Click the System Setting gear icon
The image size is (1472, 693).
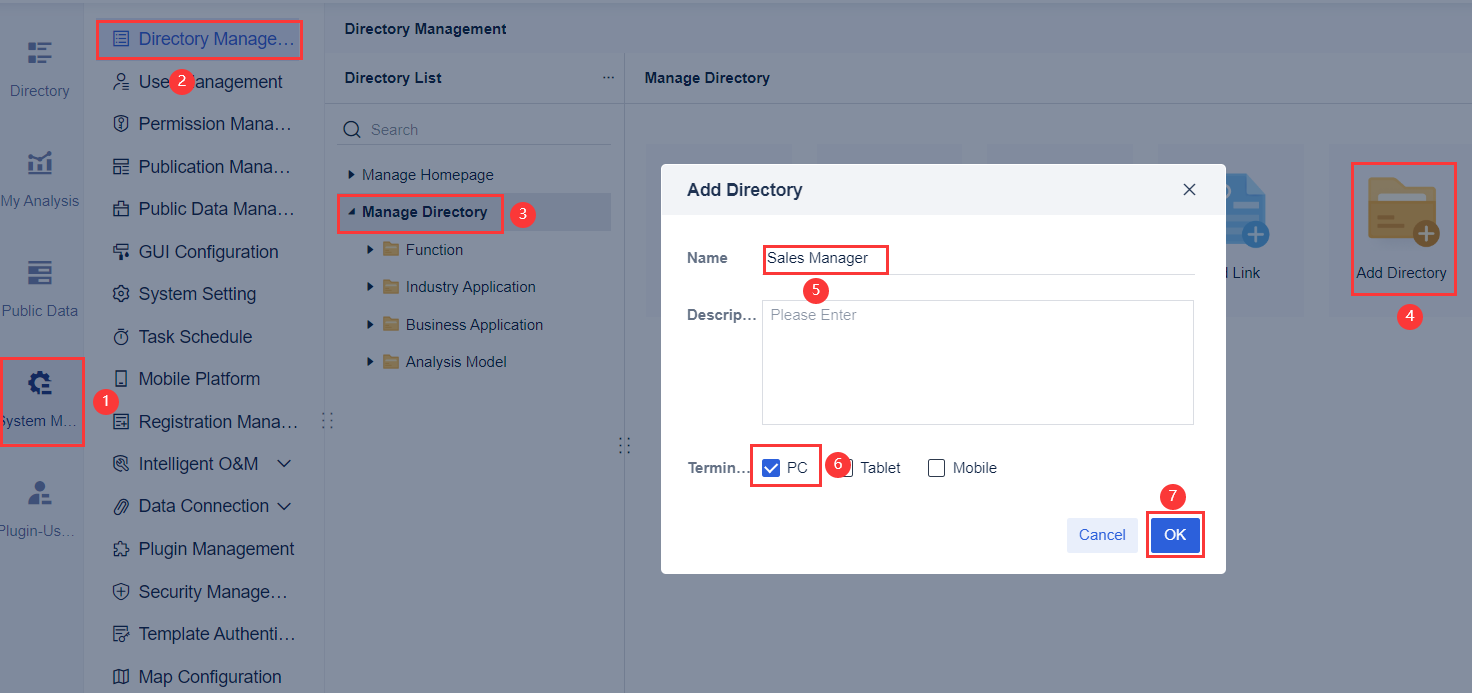pyautogui.click(x=121, y=294)
